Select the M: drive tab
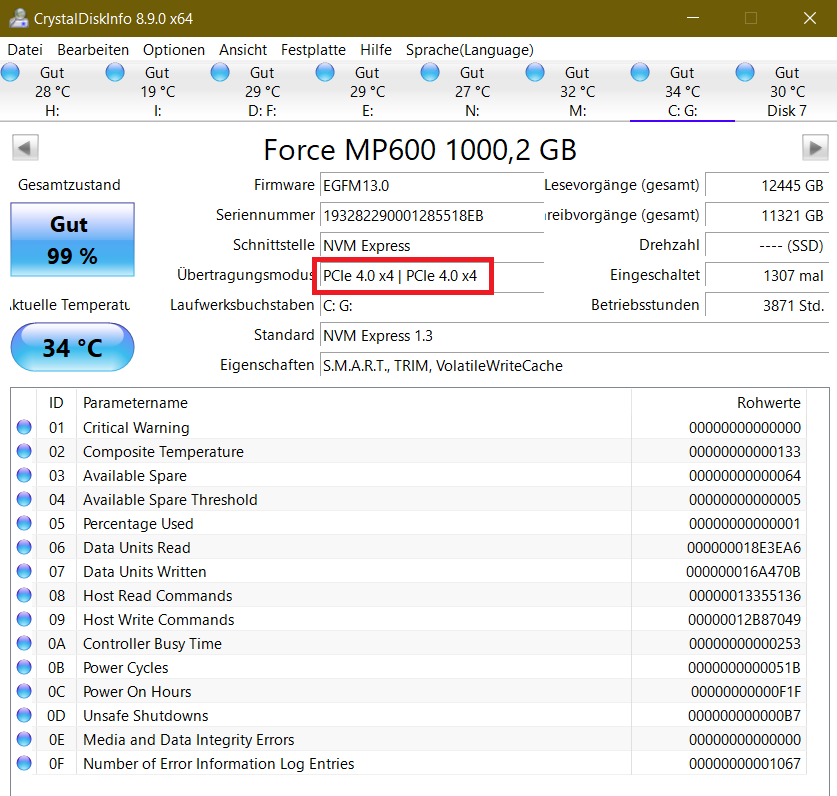This screenshot has height=796, width=837. pyautogui.click(x=577, y=91)
